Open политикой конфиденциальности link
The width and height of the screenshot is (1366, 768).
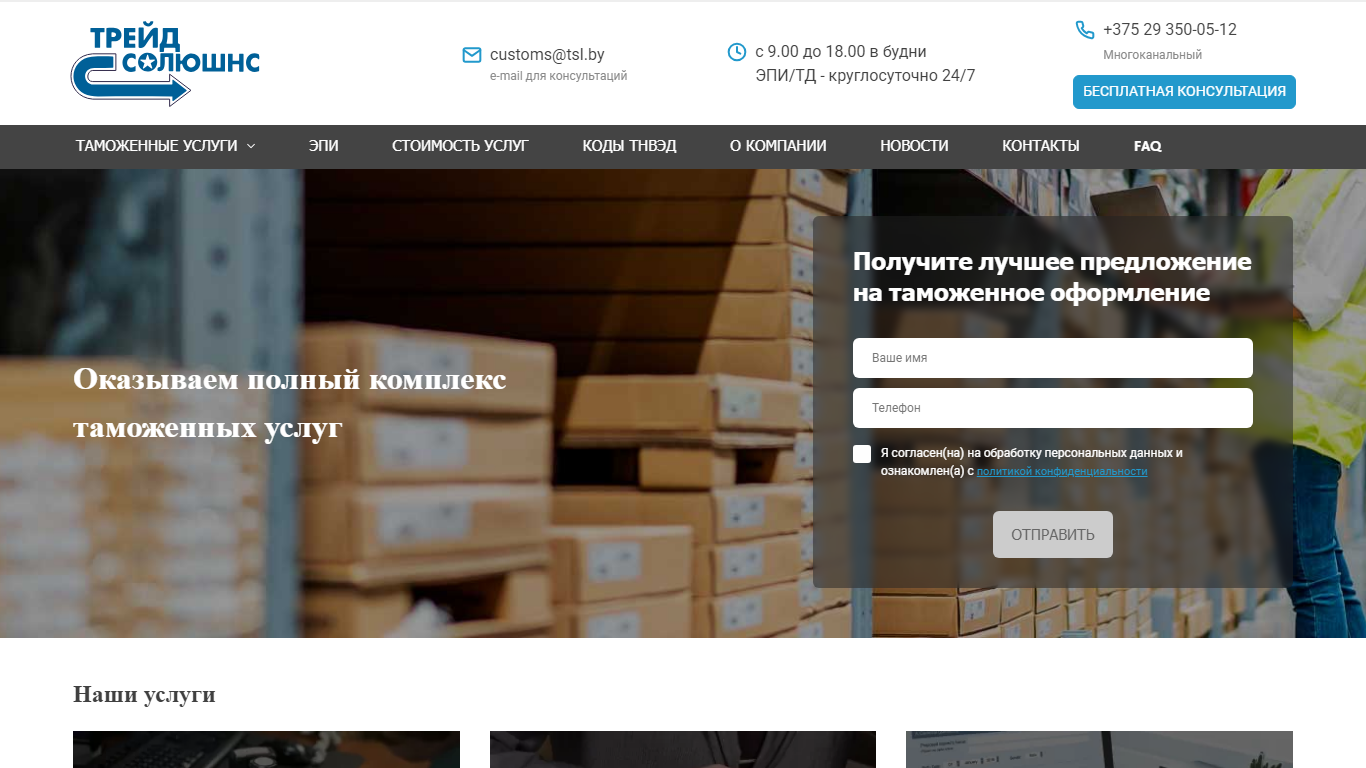click(x=1062, y=471)
